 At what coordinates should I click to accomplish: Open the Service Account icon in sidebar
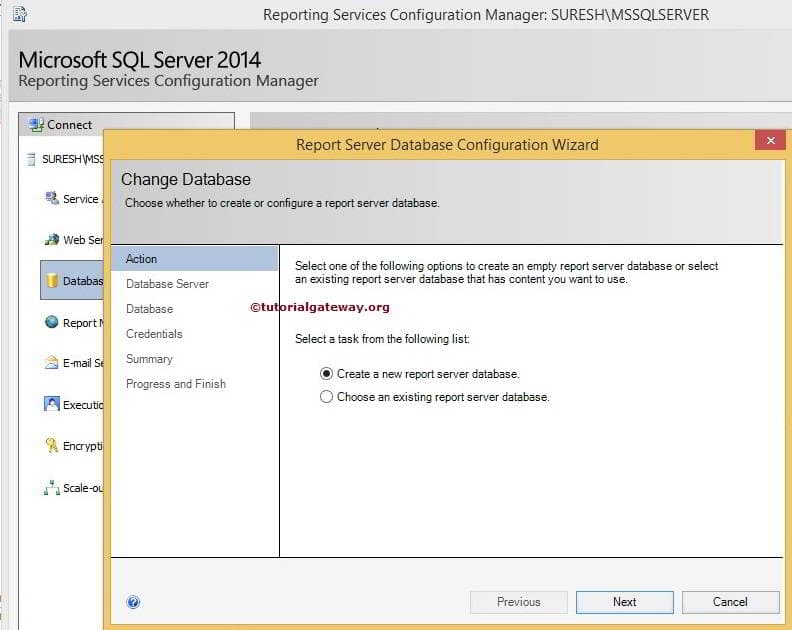click(x=51, y=198)
